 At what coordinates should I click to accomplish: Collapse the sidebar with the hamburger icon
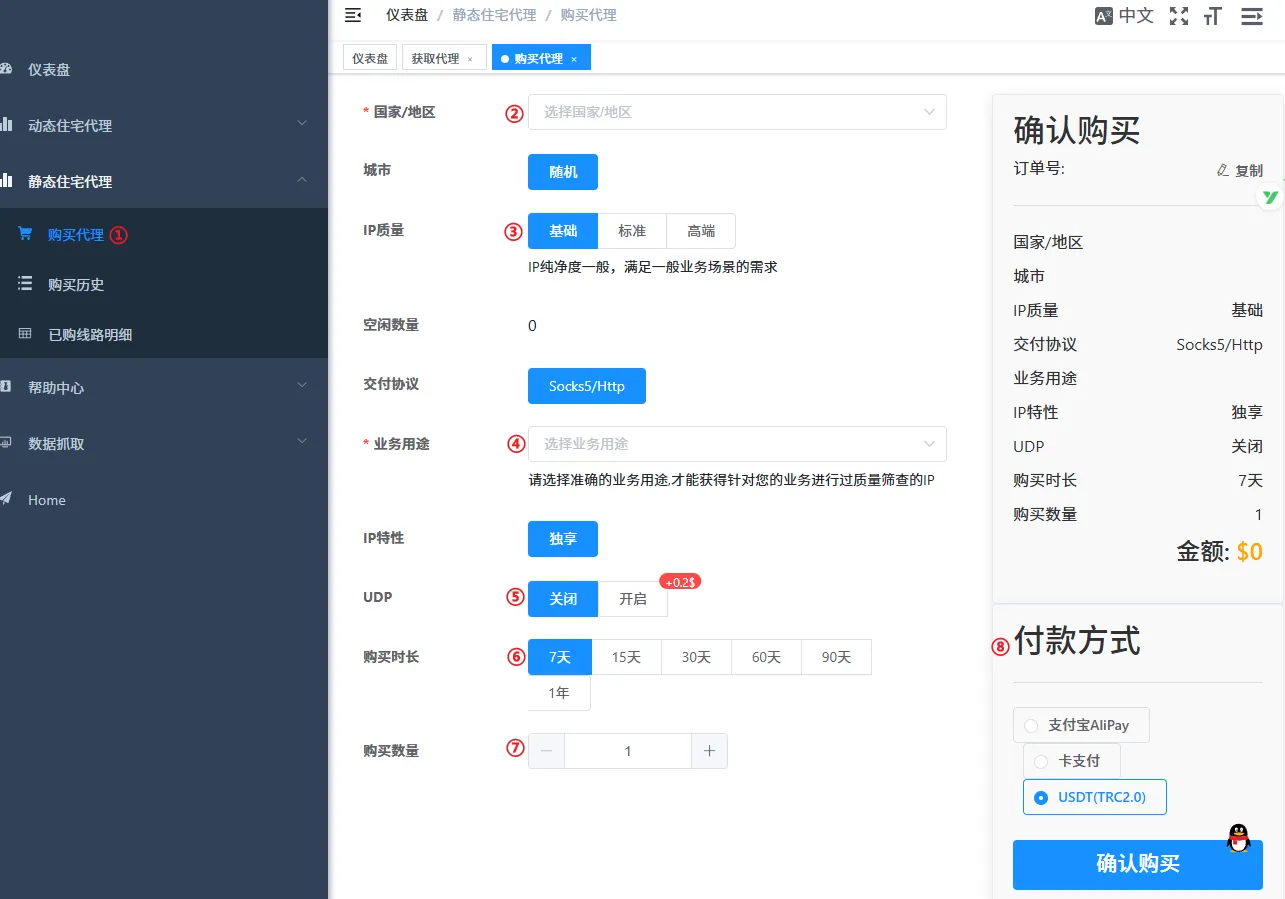click(351, 14)
